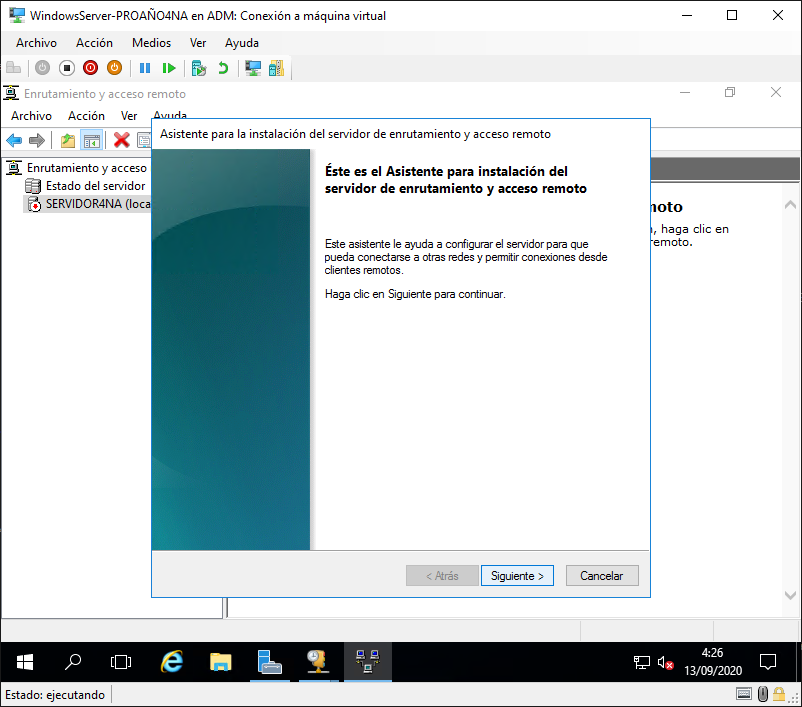Open the Archivo menu of the VM connection window
Viewport: 802px width, 707px height.
[x=36, y=43]
